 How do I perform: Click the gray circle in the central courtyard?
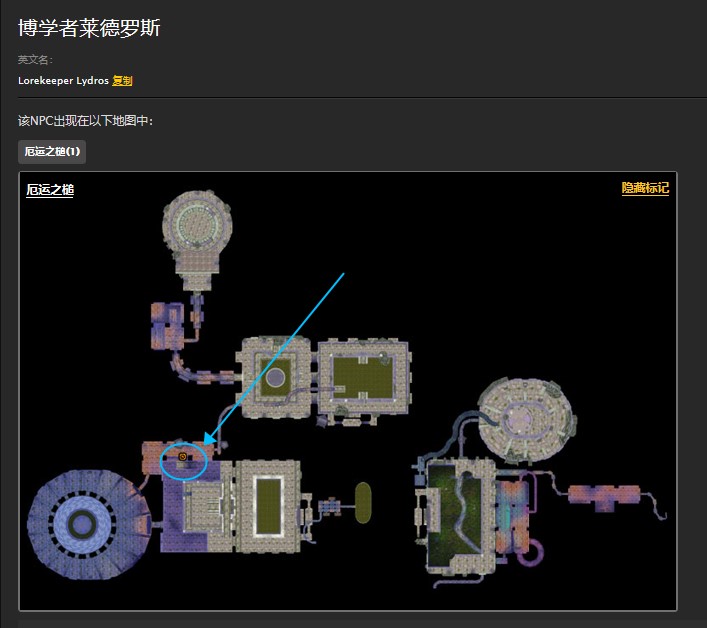coord(276,377)
